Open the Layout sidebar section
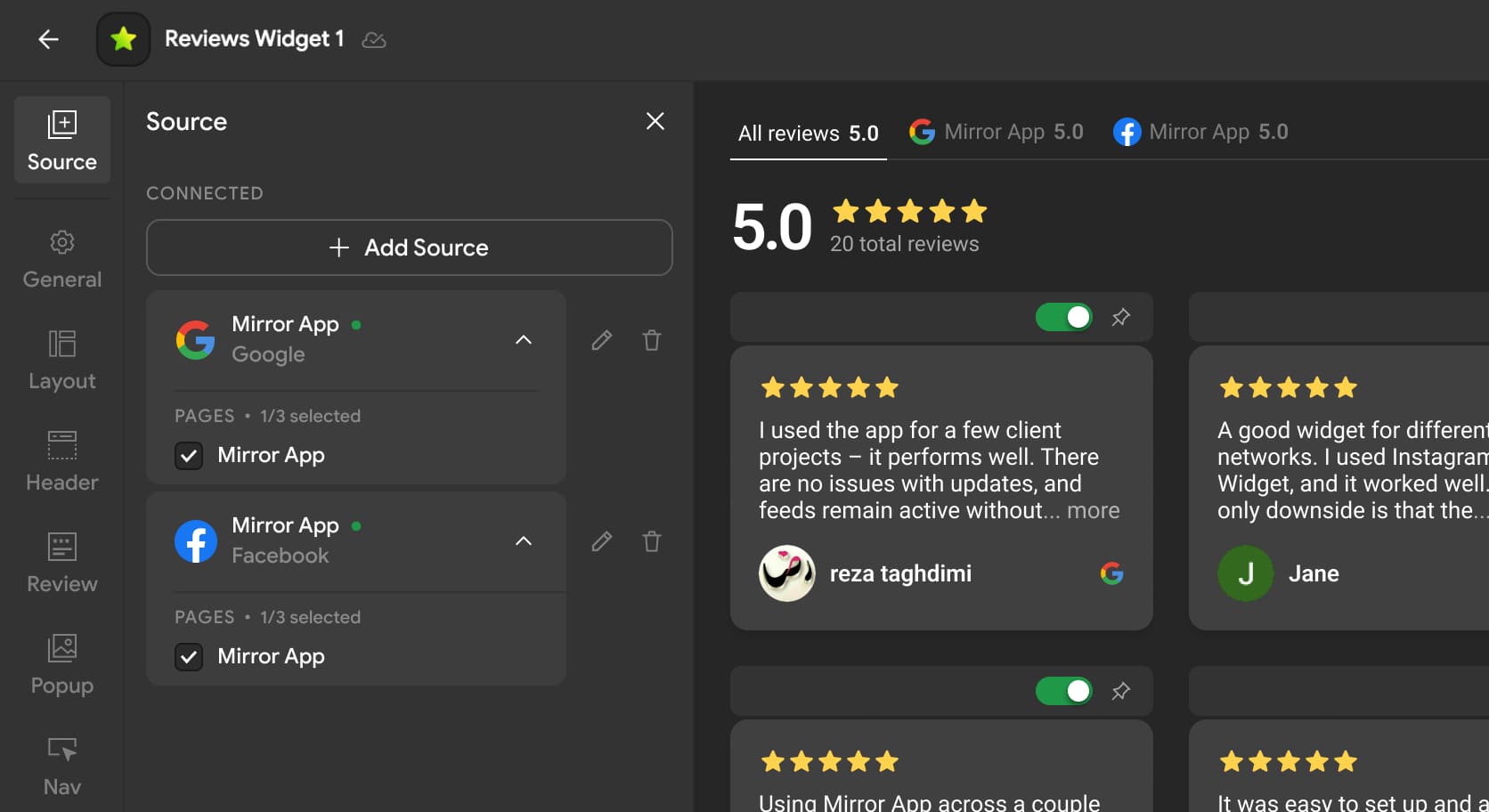Screen dimensions: 1489x812 pyautogui.click(x=62, y=361)
